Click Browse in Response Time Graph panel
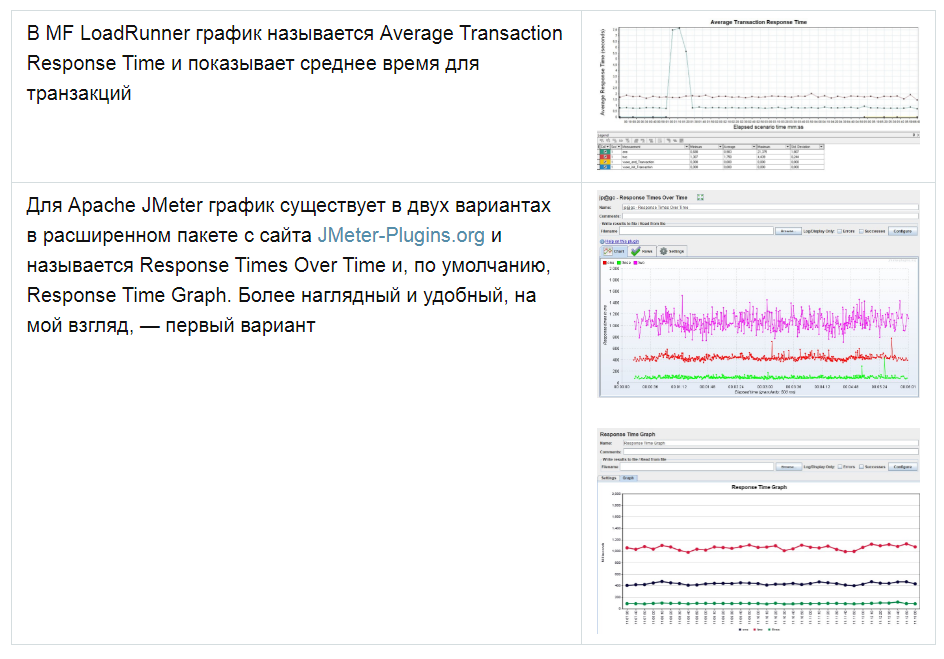 (789, 466)
